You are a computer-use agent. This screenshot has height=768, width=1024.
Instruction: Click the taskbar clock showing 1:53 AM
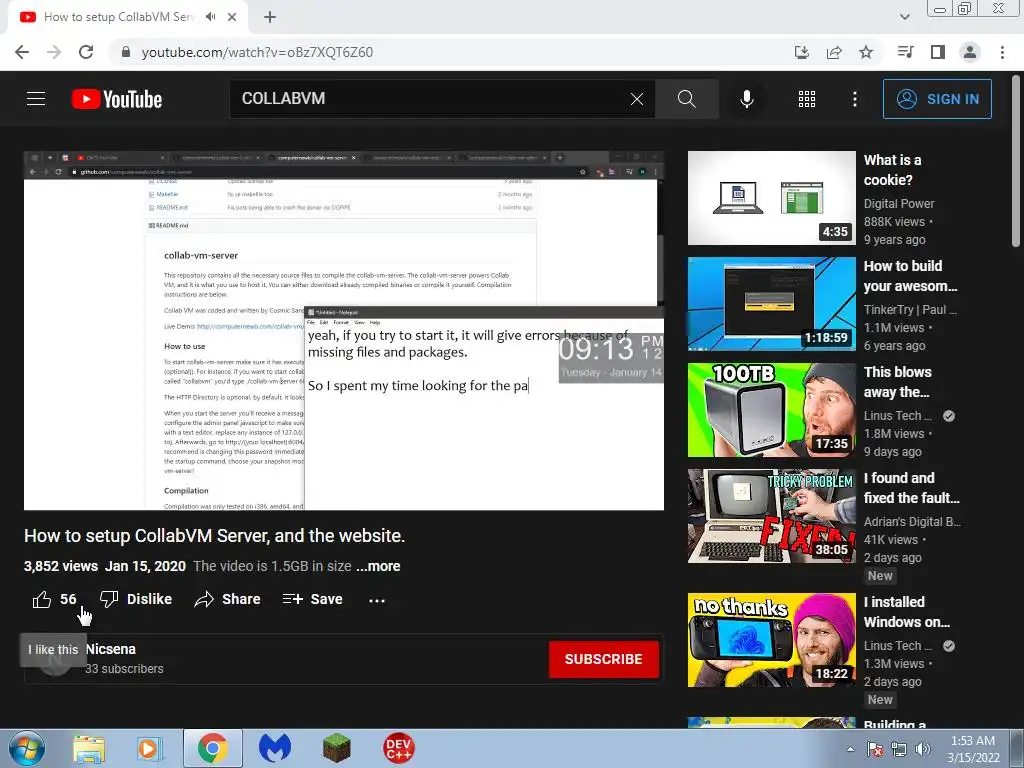click(973, 749)
